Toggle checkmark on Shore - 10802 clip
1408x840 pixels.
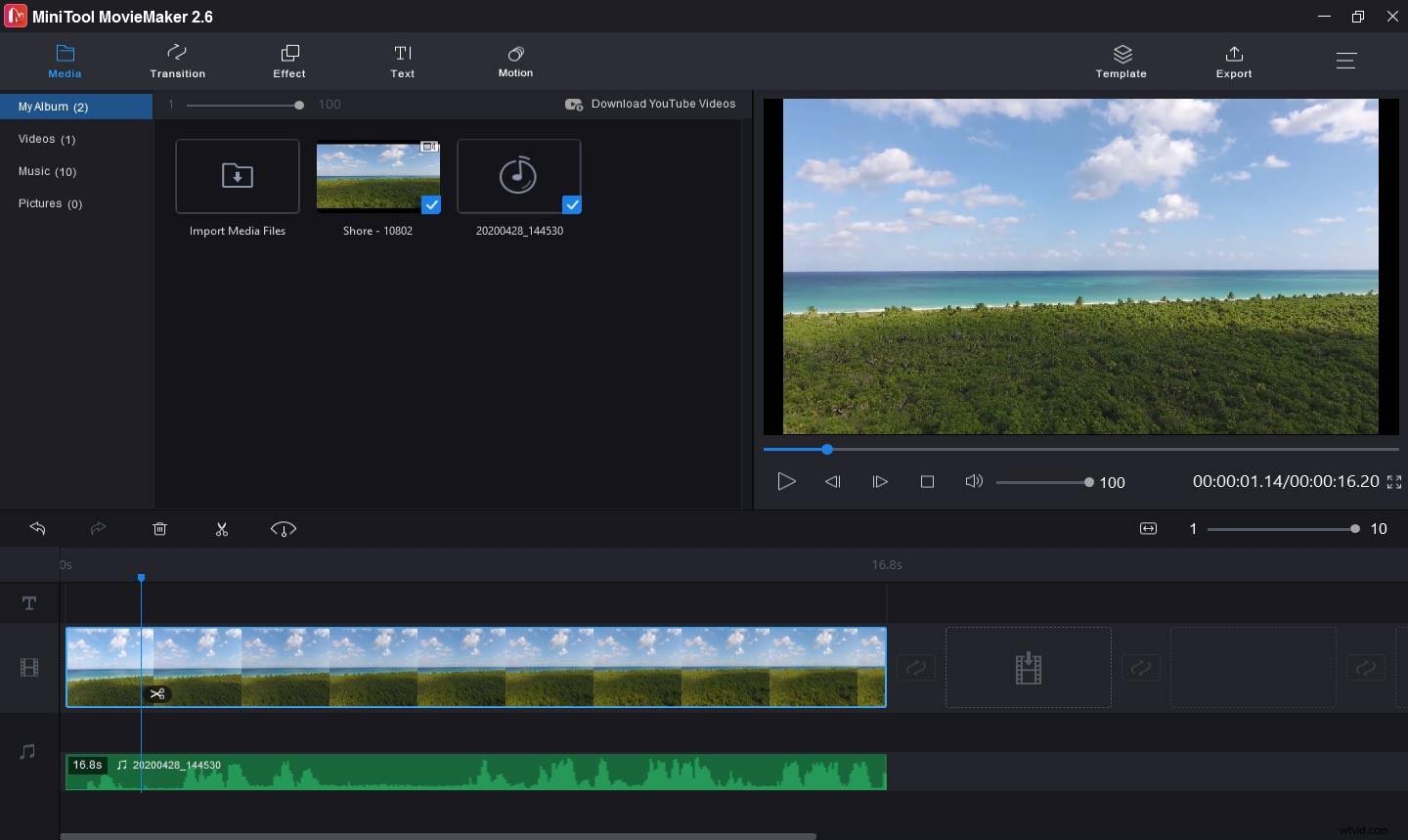coord(431,204)
